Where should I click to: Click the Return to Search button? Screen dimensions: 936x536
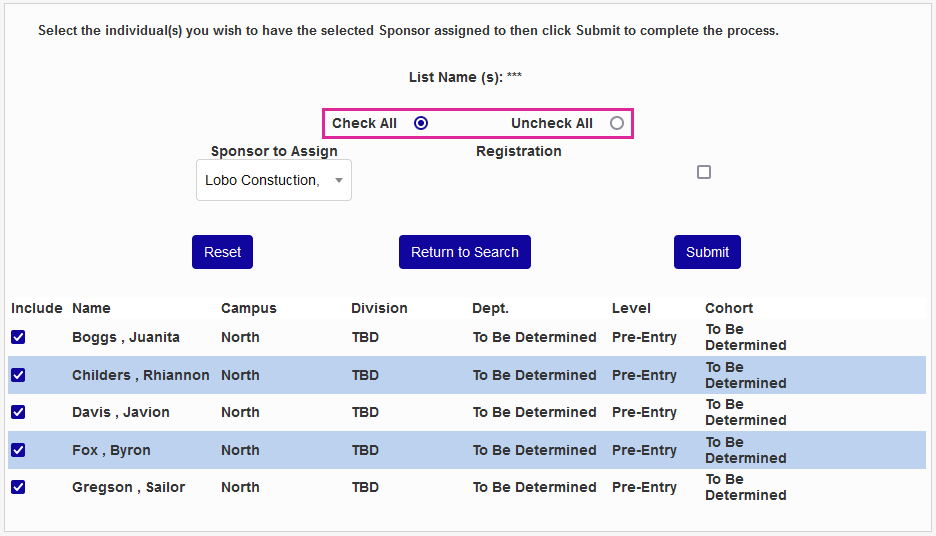pos(465,252)
